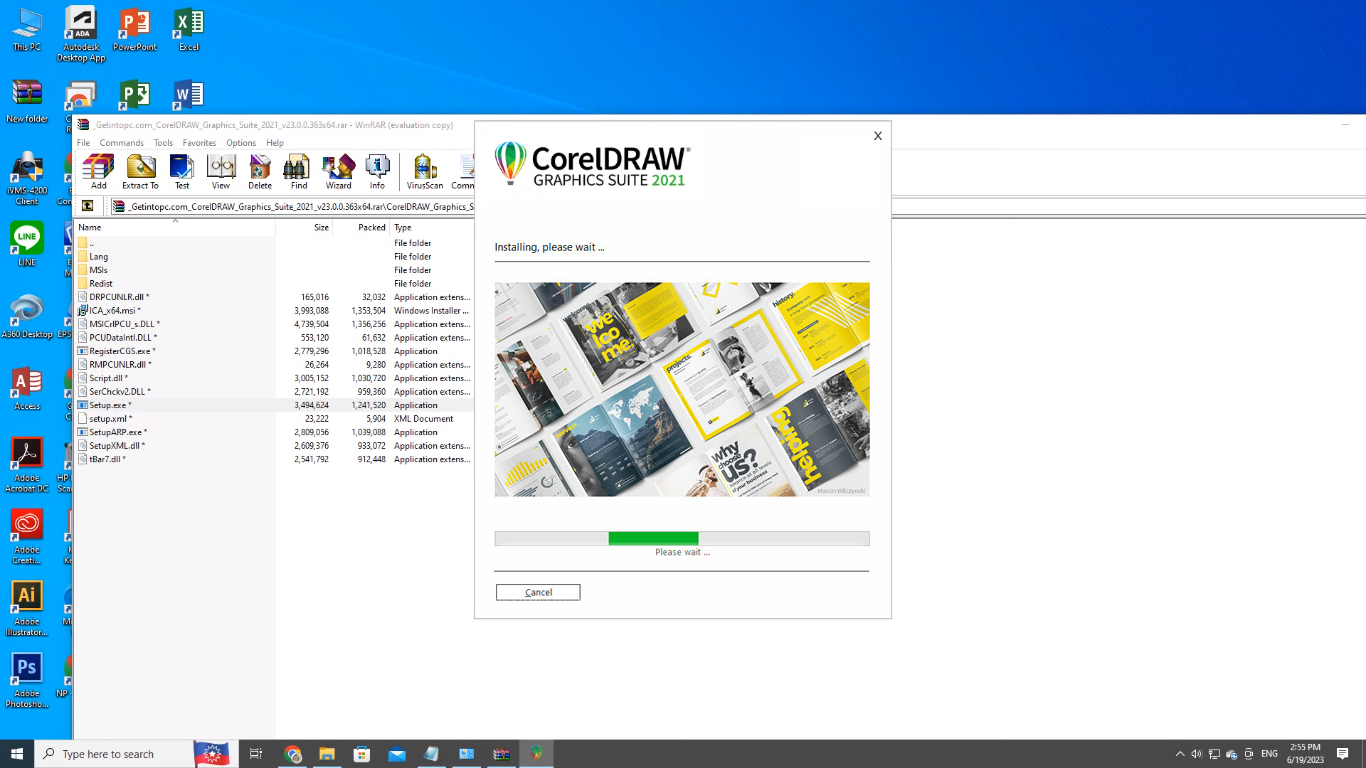Open Excel desktop shortcut

point(188,29)
